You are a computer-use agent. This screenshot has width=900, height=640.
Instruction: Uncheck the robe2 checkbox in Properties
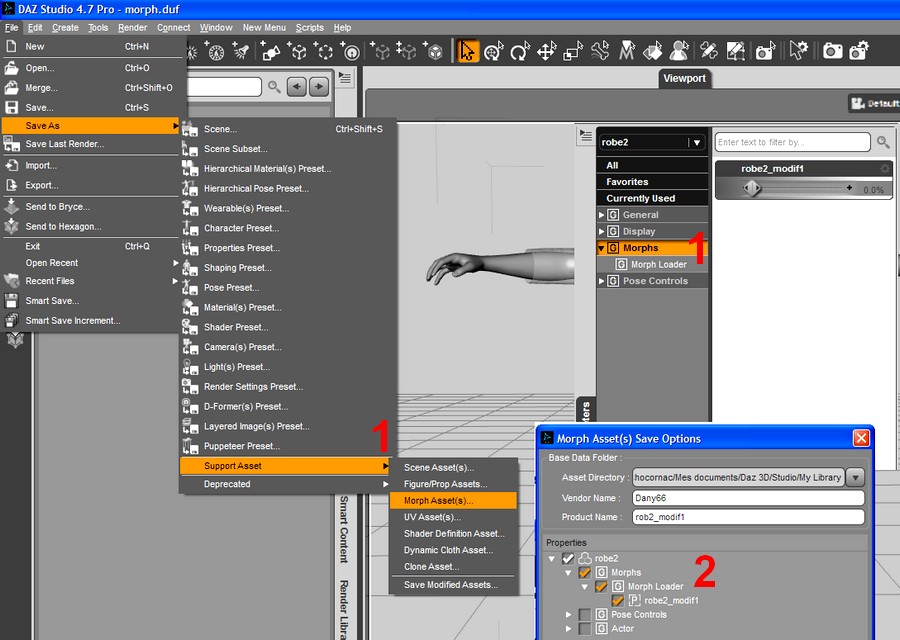(568, 558)
